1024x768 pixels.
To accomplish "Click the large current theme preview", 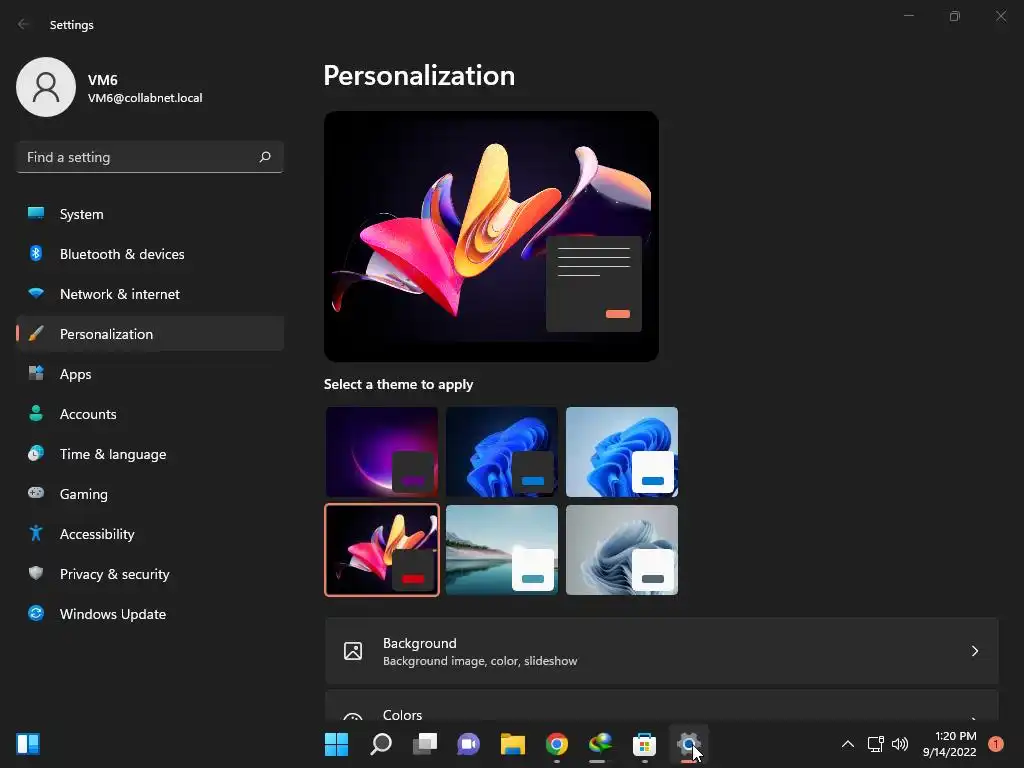I will 491,236.
